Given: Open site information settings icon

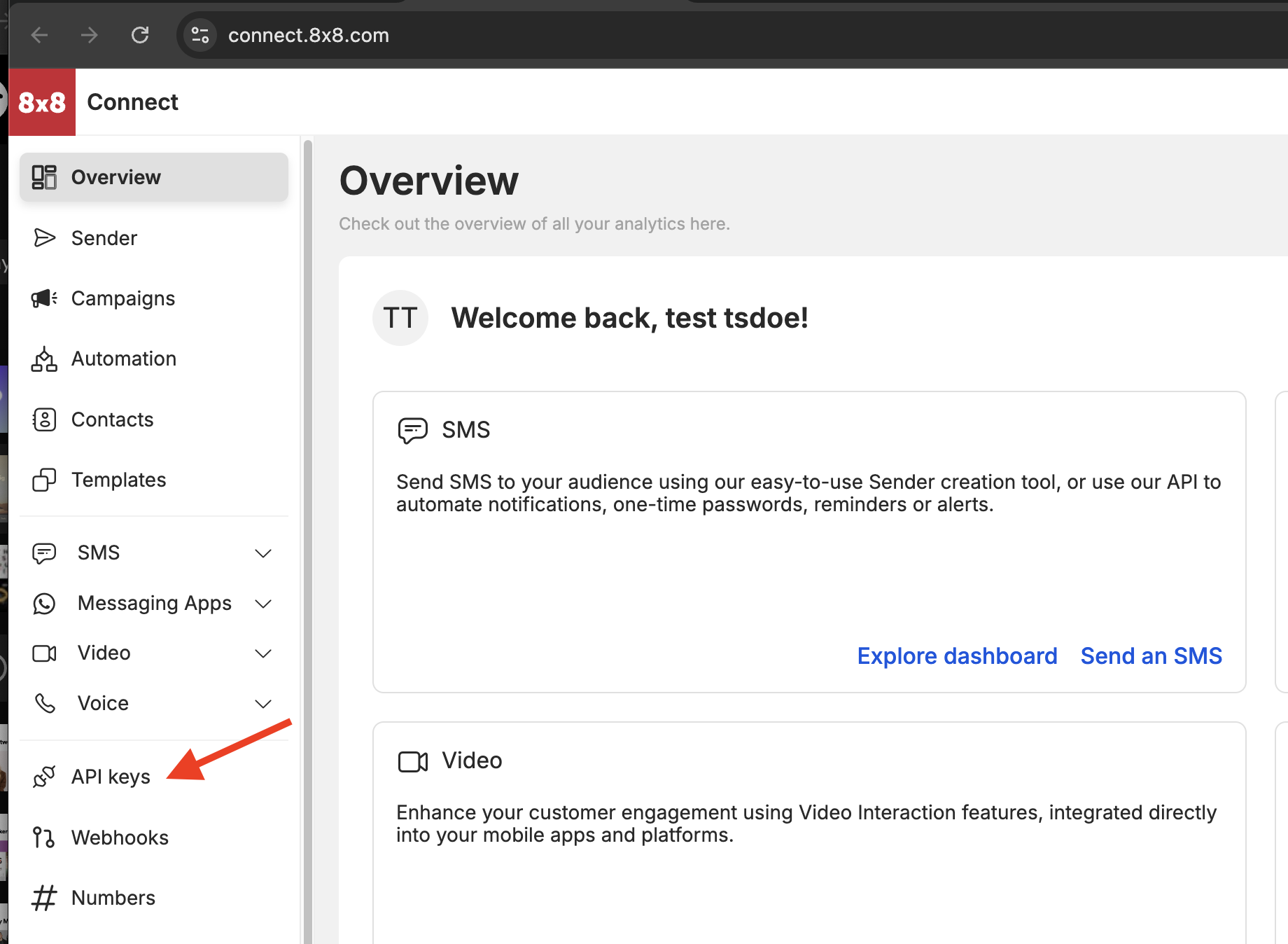Looking at the screenshot, I should pyautogui.click(x=200, y=35).
